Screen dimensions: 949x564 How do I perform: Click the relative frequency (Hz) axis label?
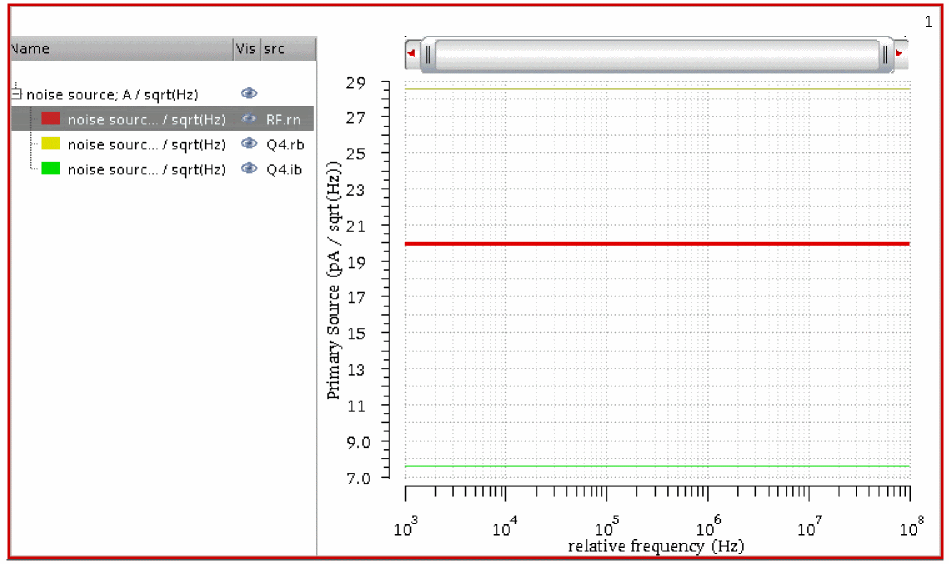pyautogui.click(x=656, y=547)
